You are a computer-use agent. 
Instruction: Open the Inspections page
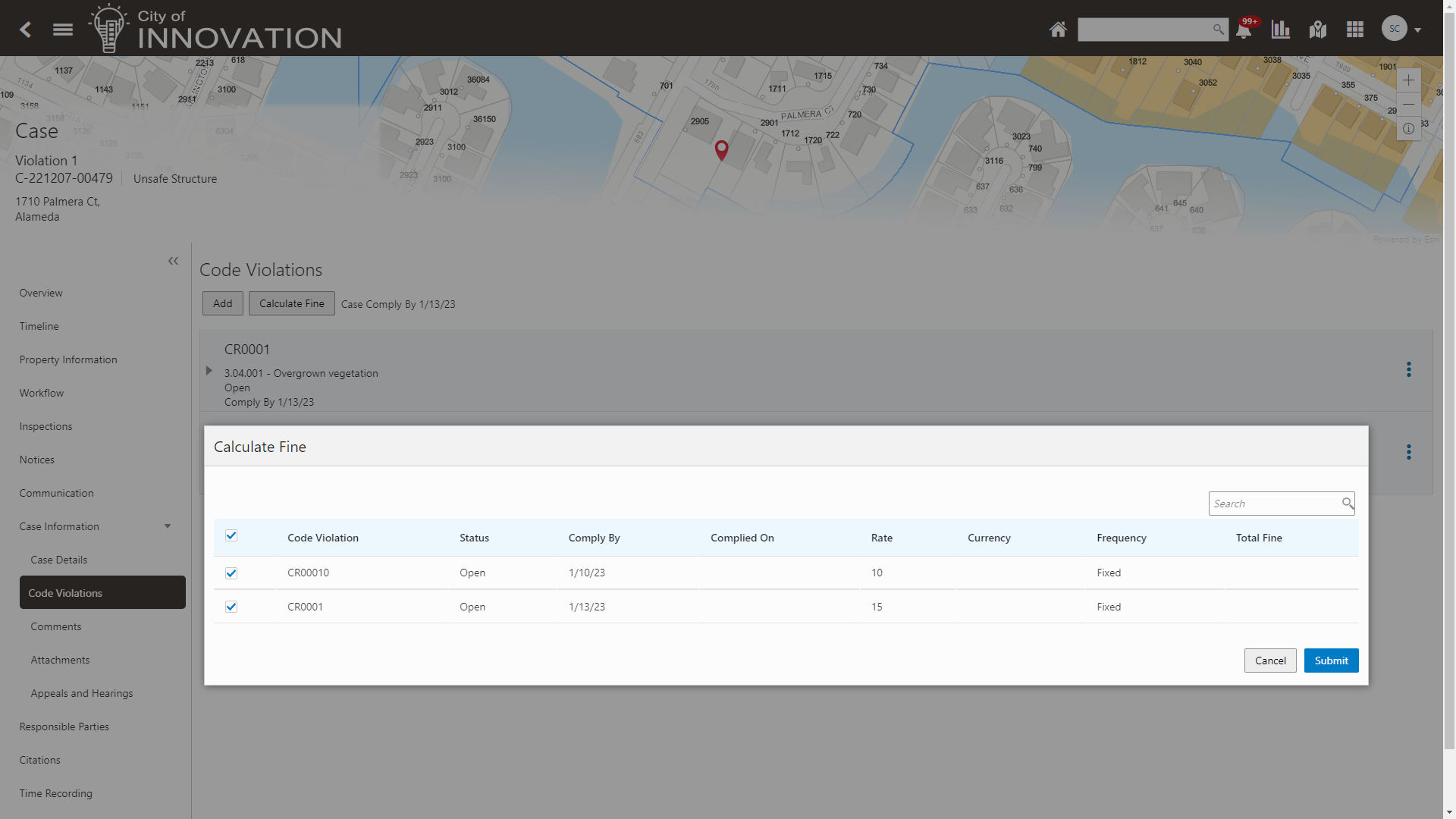pos(45,426)
